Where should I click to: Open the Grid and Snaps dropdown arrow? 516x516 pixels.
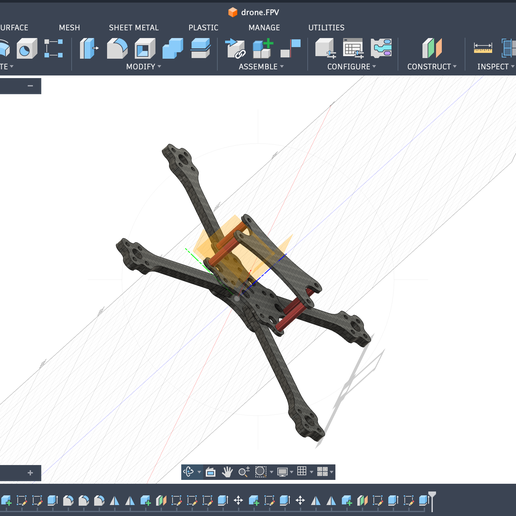click(311, 472)
